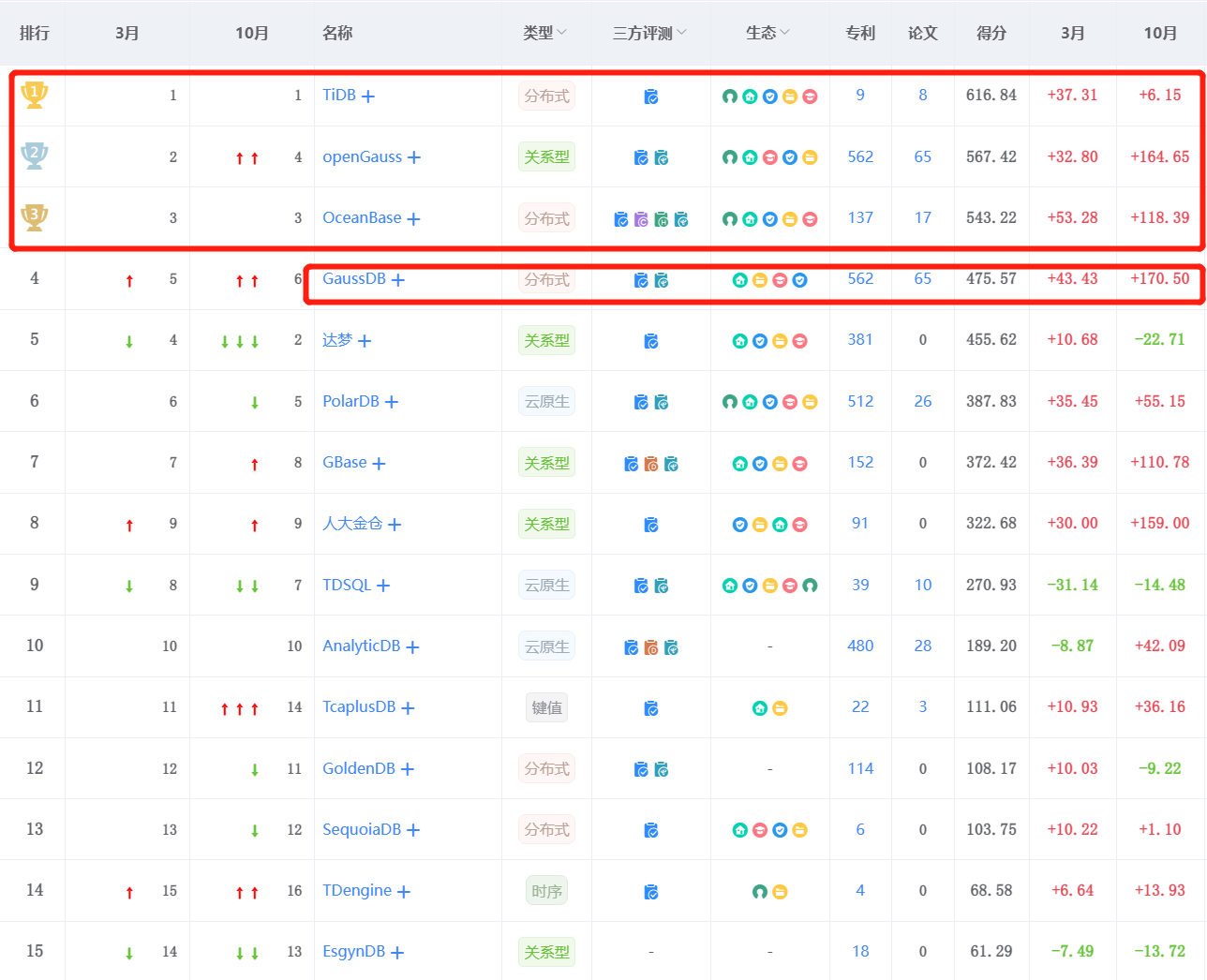Click the plus icon next to GaussDB
Image resolution: width=1207 pixels, height=980 pixels.
(x=398, y=280)
